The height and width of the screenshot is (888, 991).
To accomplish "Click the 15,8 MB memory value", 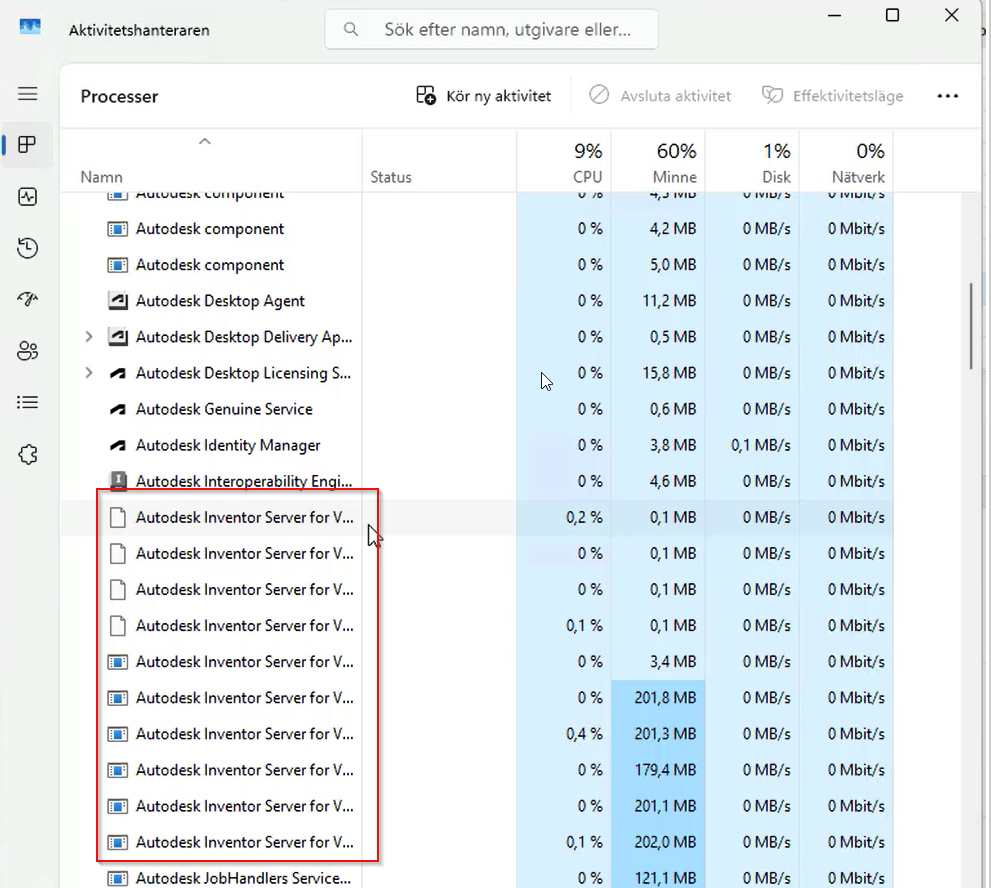I will click(x=669, y=374).
